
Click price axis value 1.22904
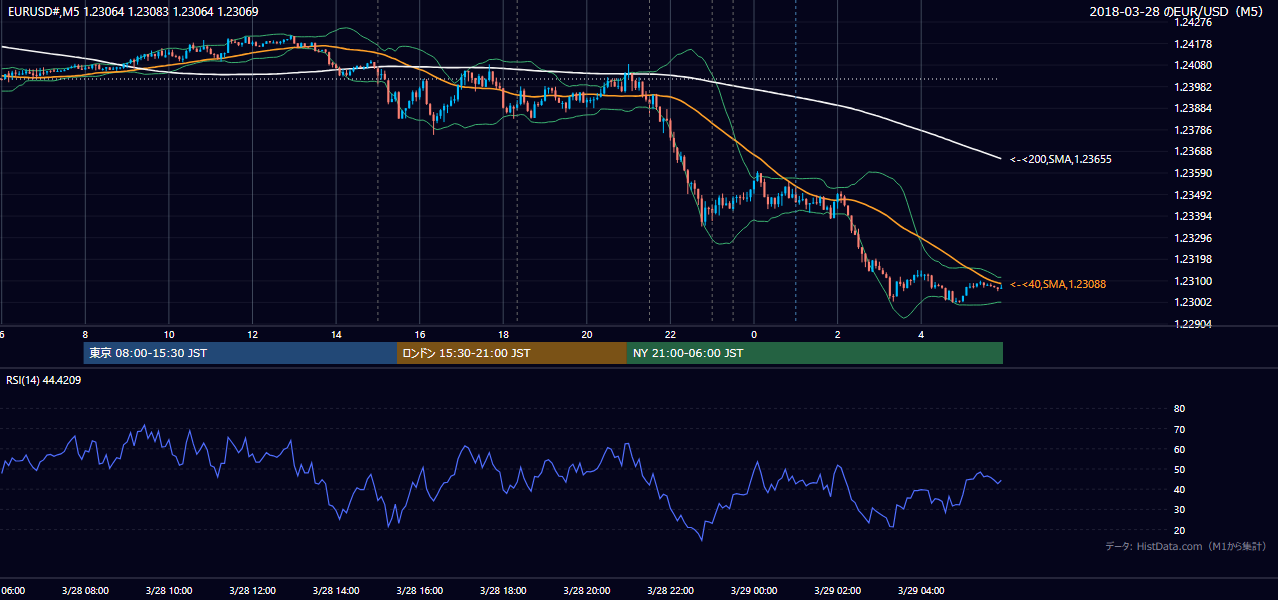(x=1193, y=324)
